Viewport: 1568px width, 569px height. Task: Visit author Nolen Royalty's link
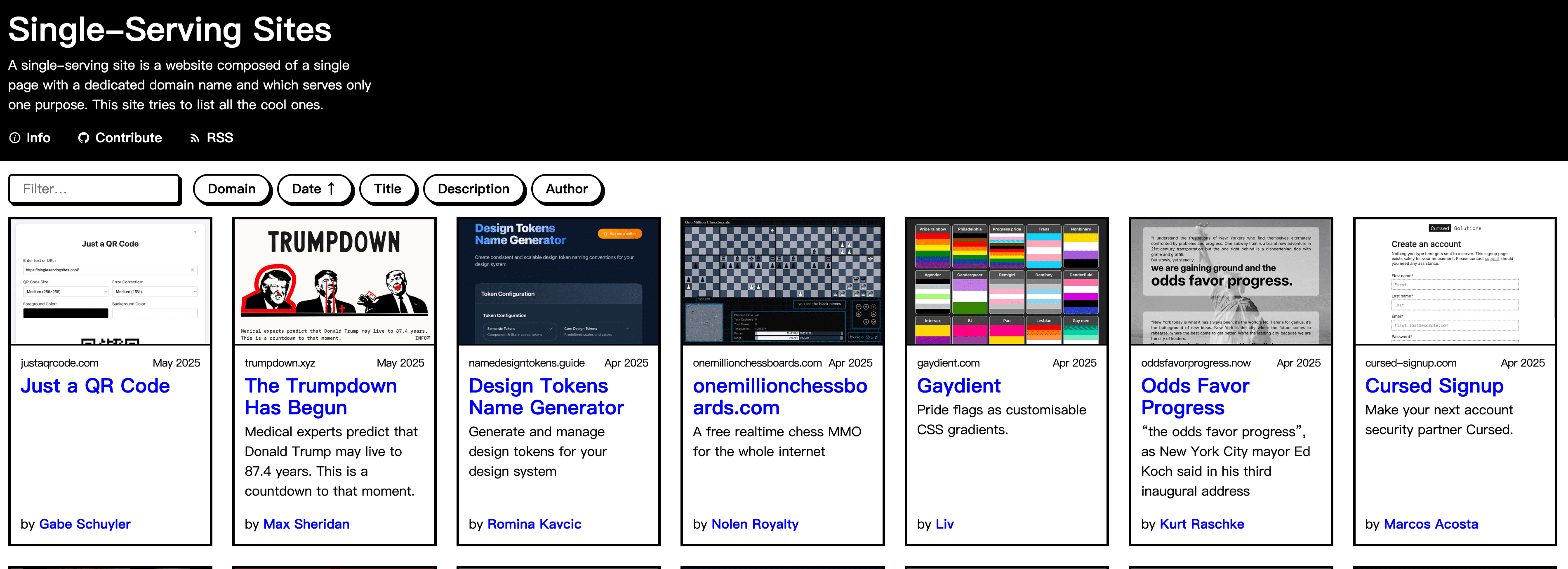pos(755,524)
